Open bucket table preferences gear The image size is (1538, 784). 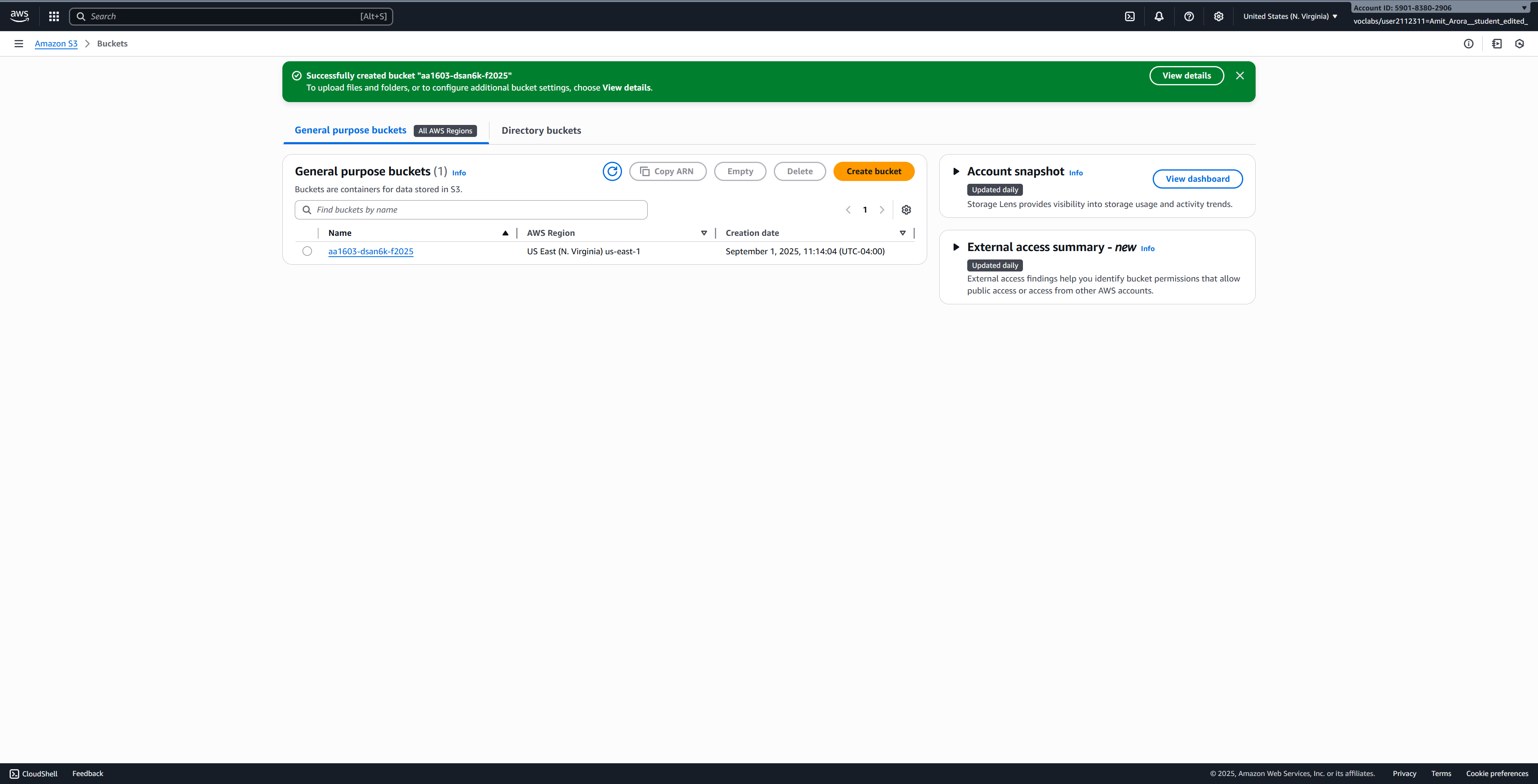click(x=906, y=209)
